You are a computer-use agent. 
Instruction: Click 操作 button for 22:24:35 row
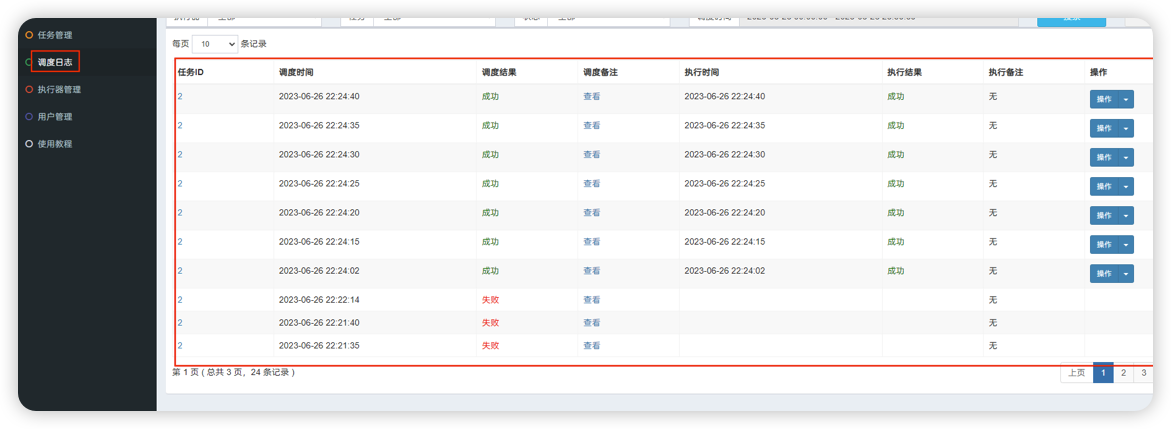click(1104, 129)
